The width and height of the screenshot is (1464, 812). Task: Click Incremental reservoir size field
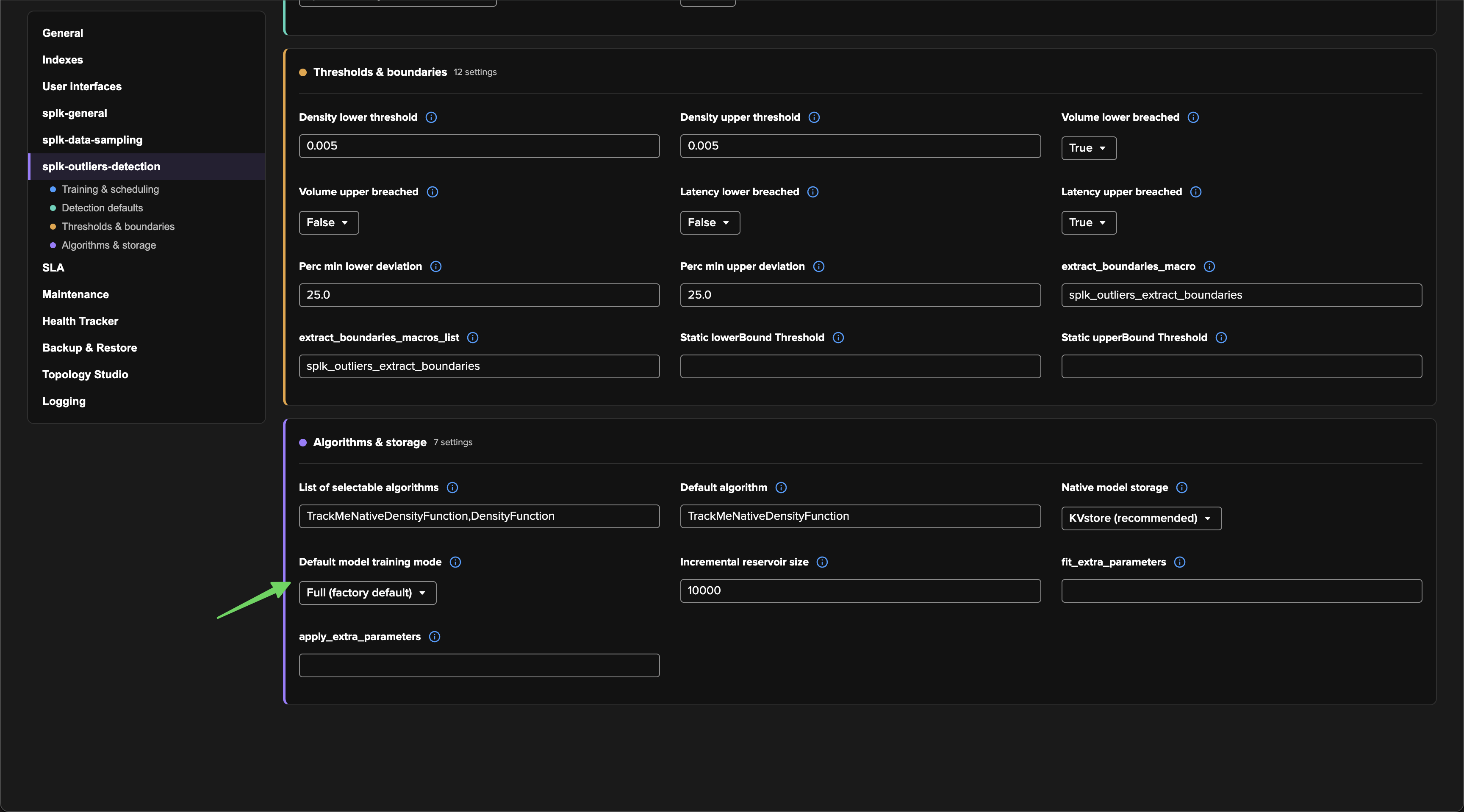pyautogui.click(x=860, y=591)
